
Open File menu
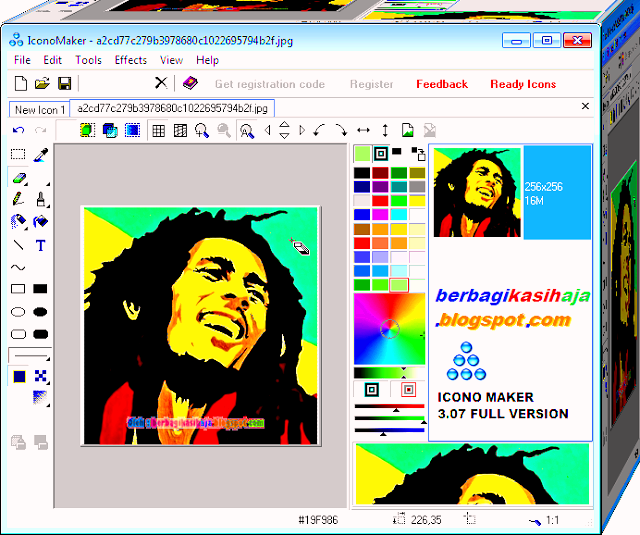tap(22, 60)
